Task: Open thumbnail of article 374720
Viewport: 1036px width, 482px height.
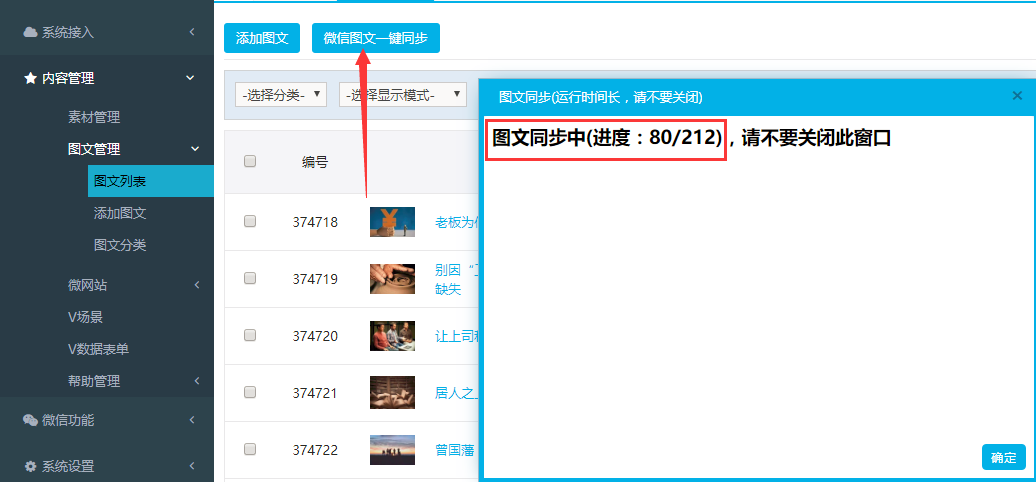Action: (392, 336)
